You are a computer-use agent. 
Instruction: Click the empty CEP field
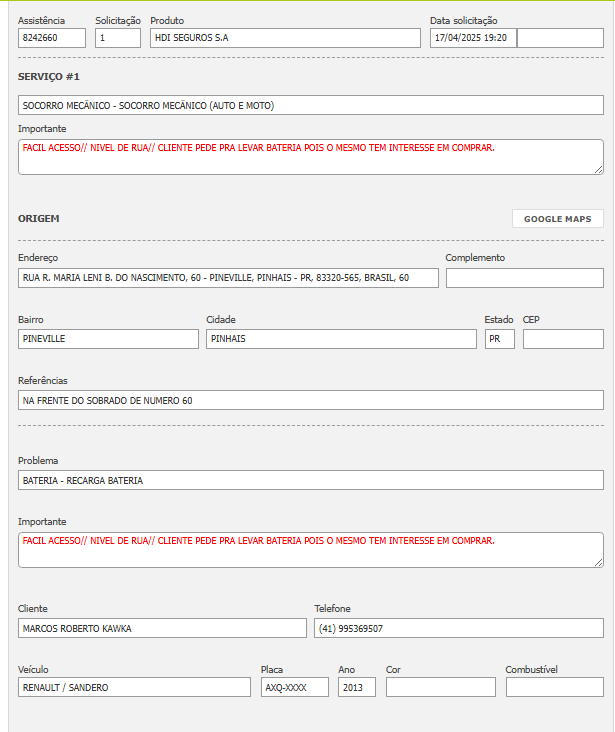(563, 339)
